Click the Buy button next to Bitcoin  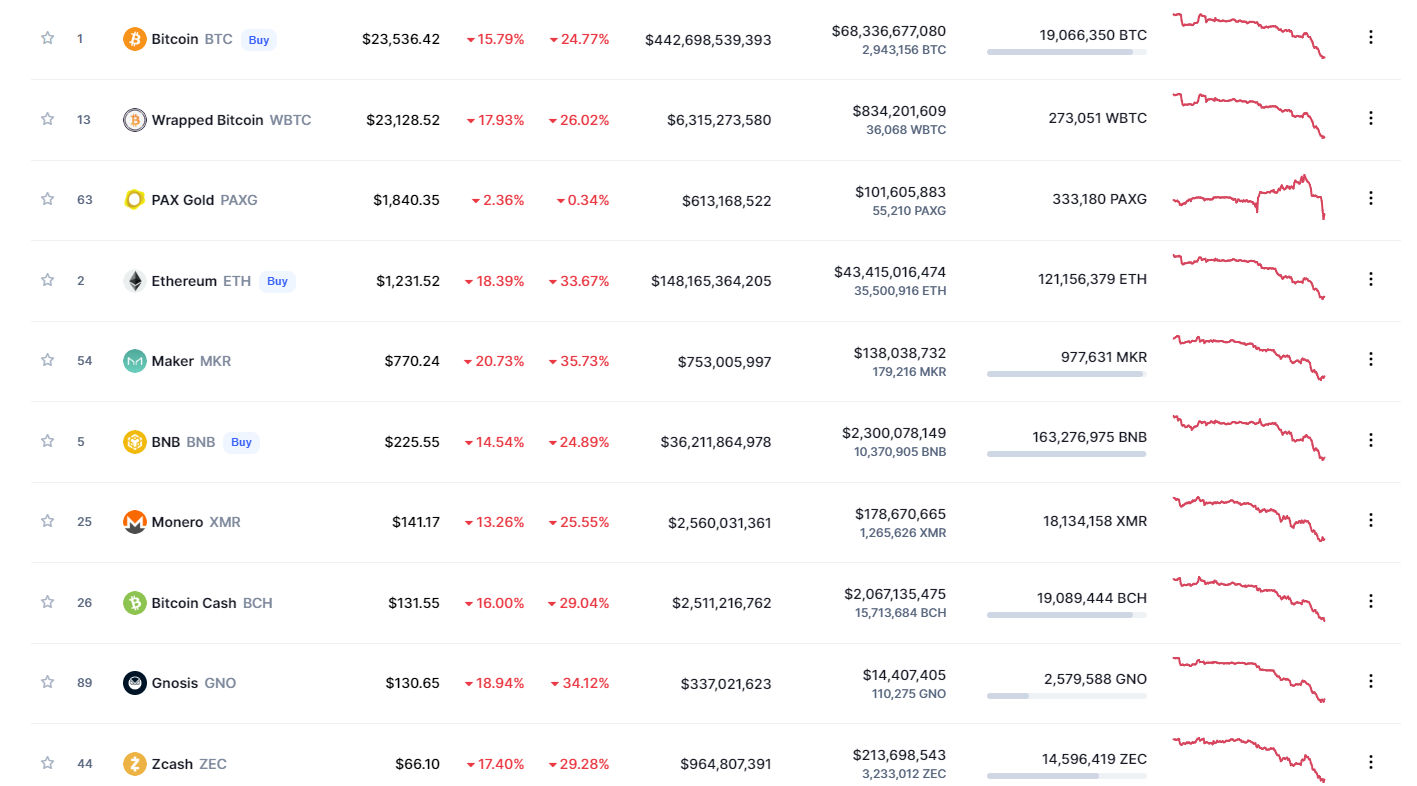pyautogui.click(x=259, y=40)
